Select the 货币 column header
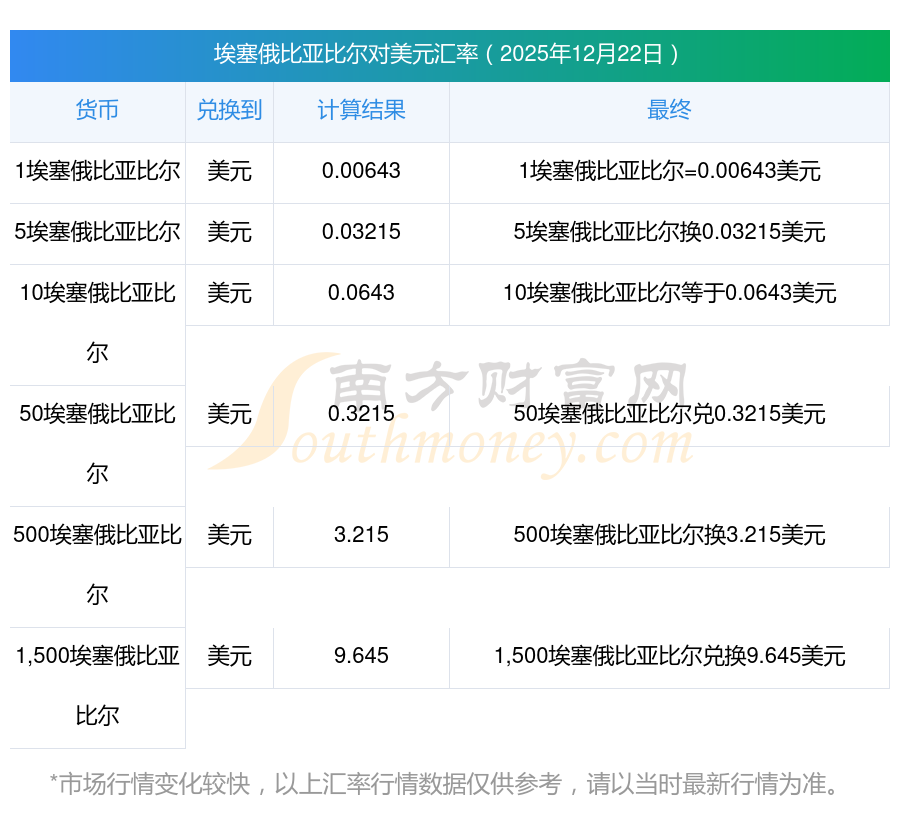900x815 pixels. pyautogui.click(x=97, y=111)
